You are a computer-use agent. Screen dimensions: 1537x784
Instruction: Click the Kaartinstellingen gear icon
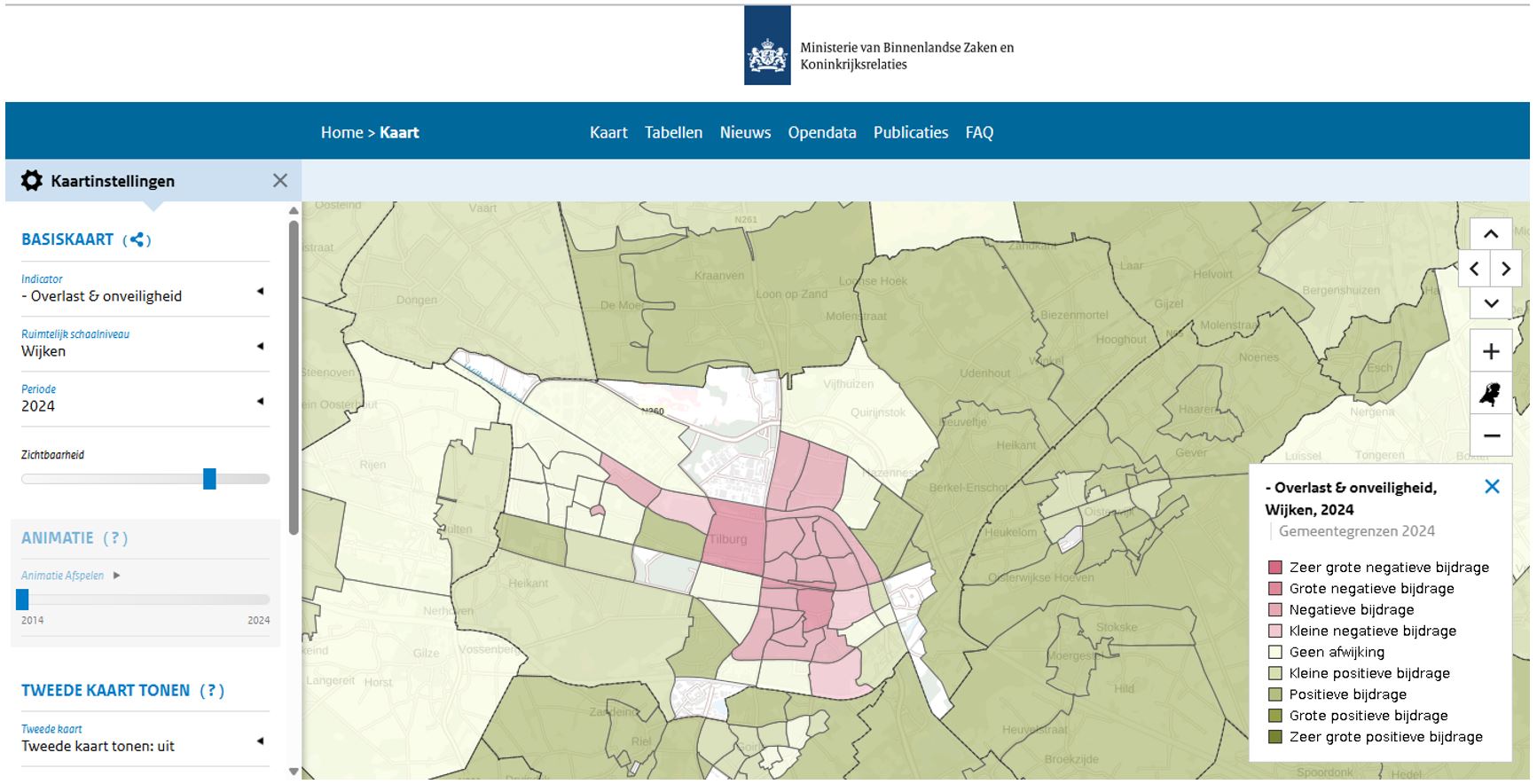32,181
